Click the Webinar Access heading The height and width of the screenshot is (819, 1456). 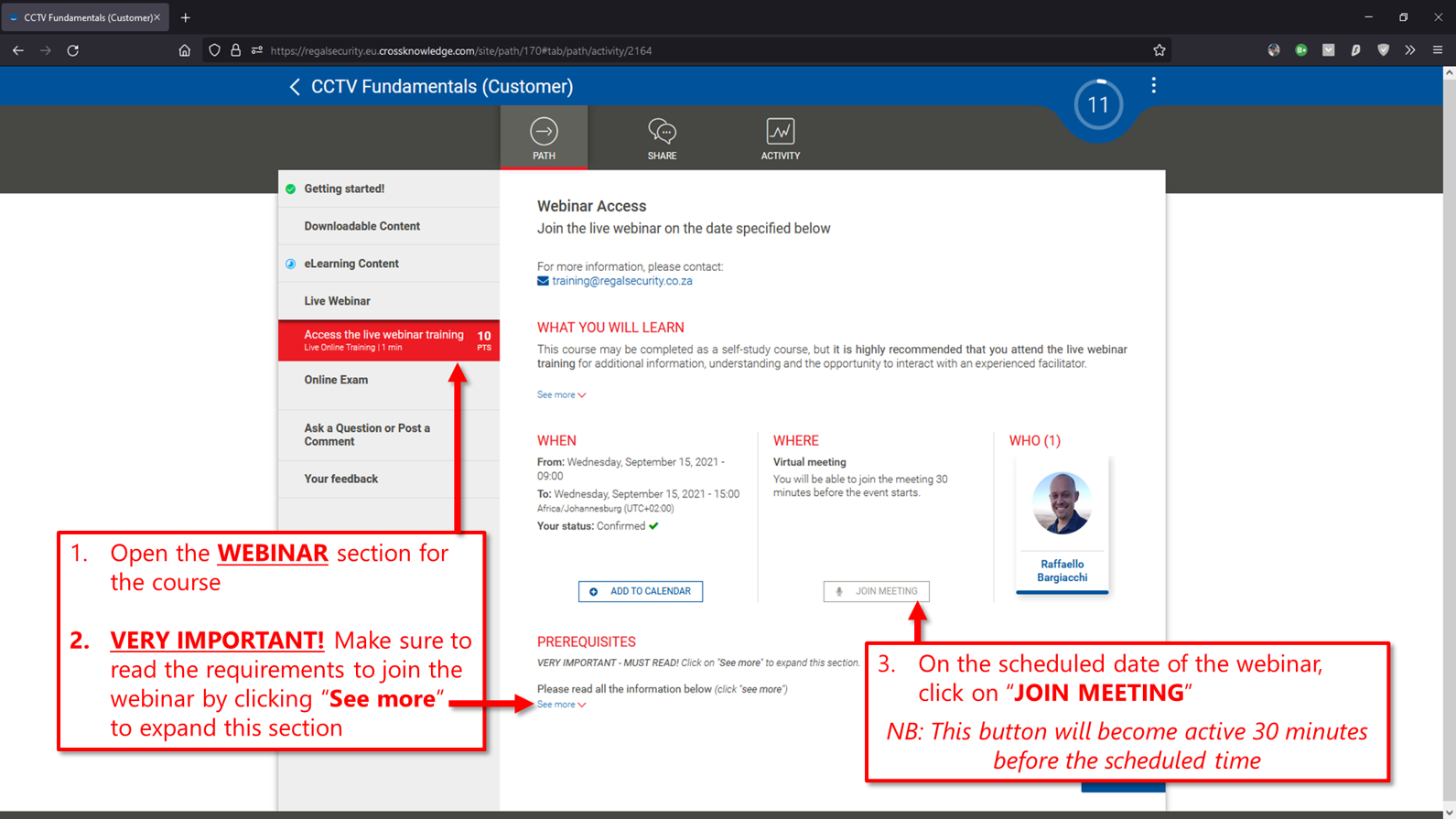coord(591,207)
